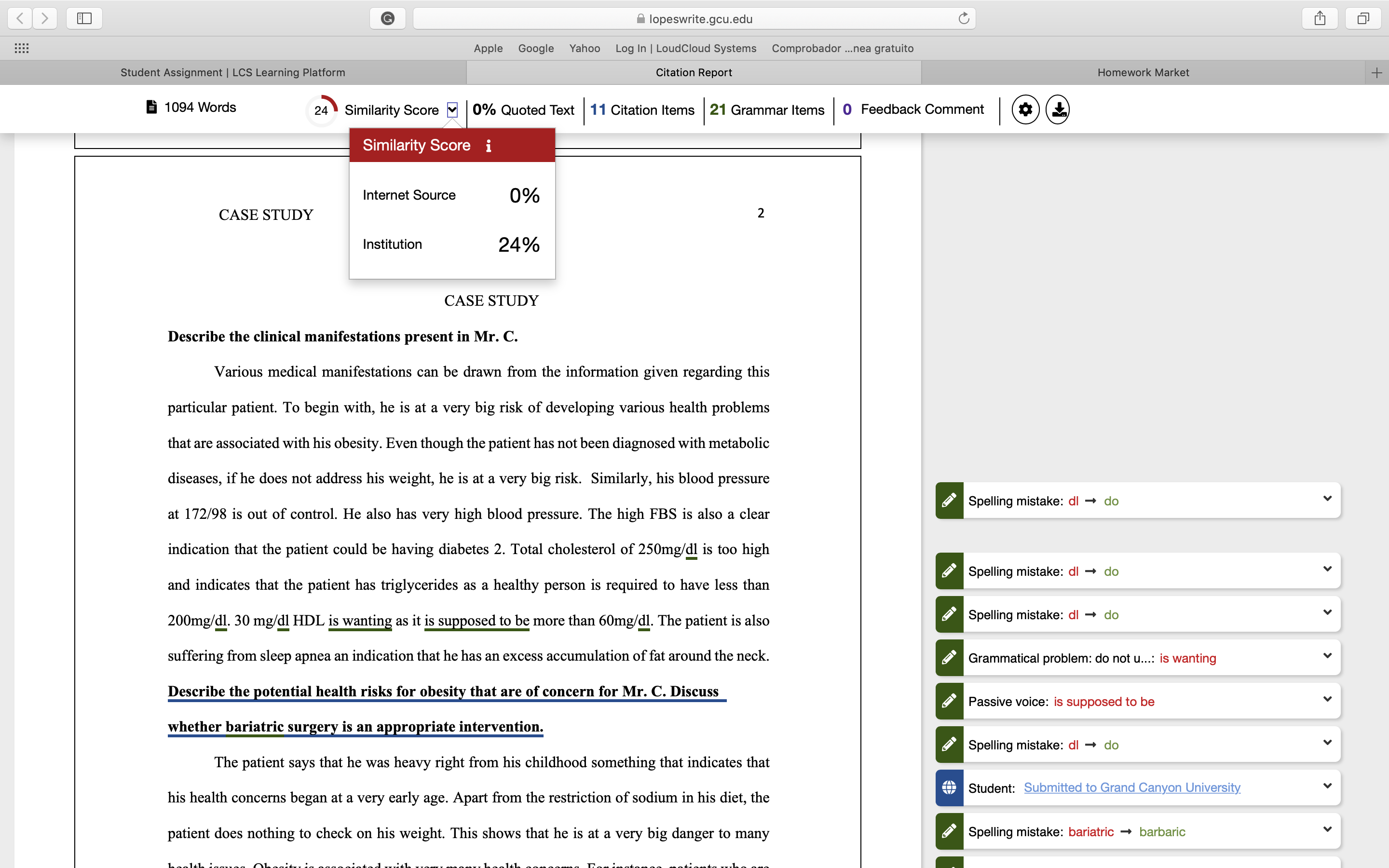This screenshot has height=868, width=1389.
Task: Show the 21 Grammar Items
Action: [x=767, y=109]
